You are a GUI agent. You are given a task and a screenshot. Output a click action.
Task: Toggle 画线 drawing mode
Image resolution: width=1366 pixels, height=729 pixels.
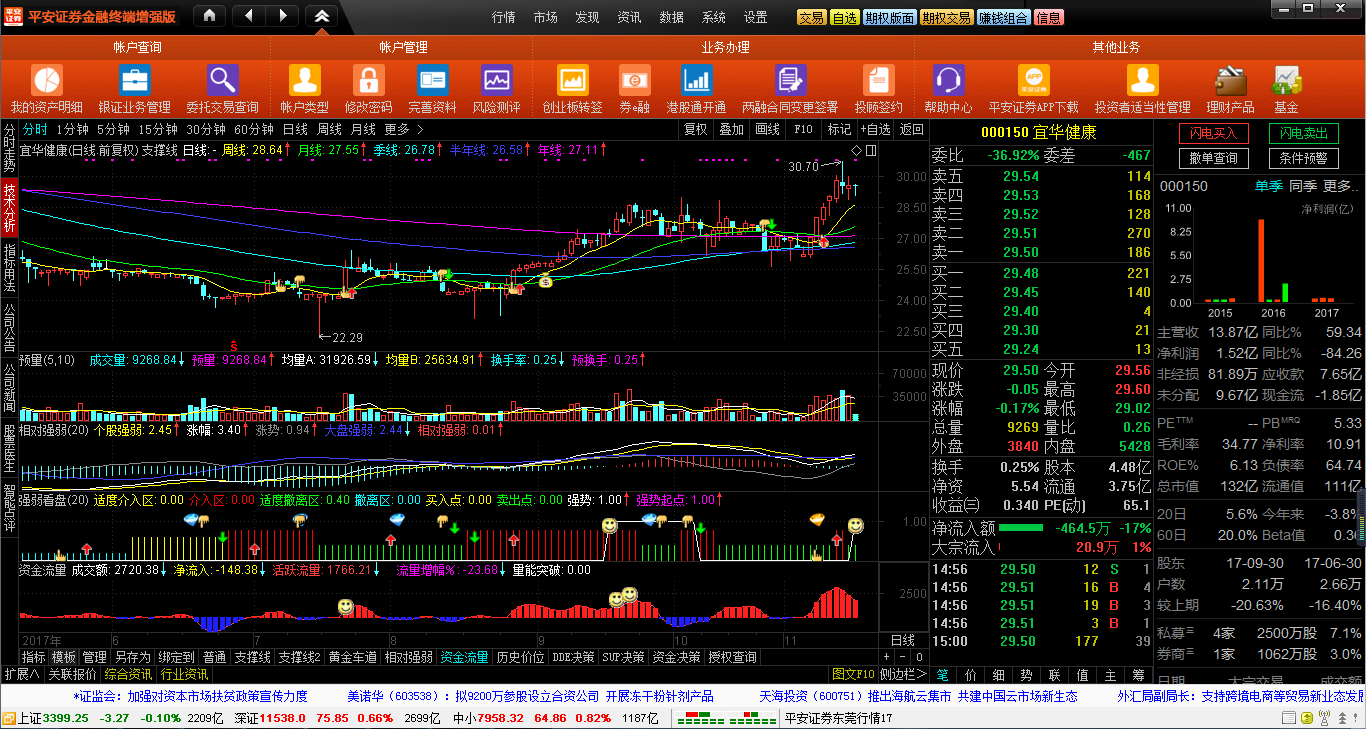(768, 129)
